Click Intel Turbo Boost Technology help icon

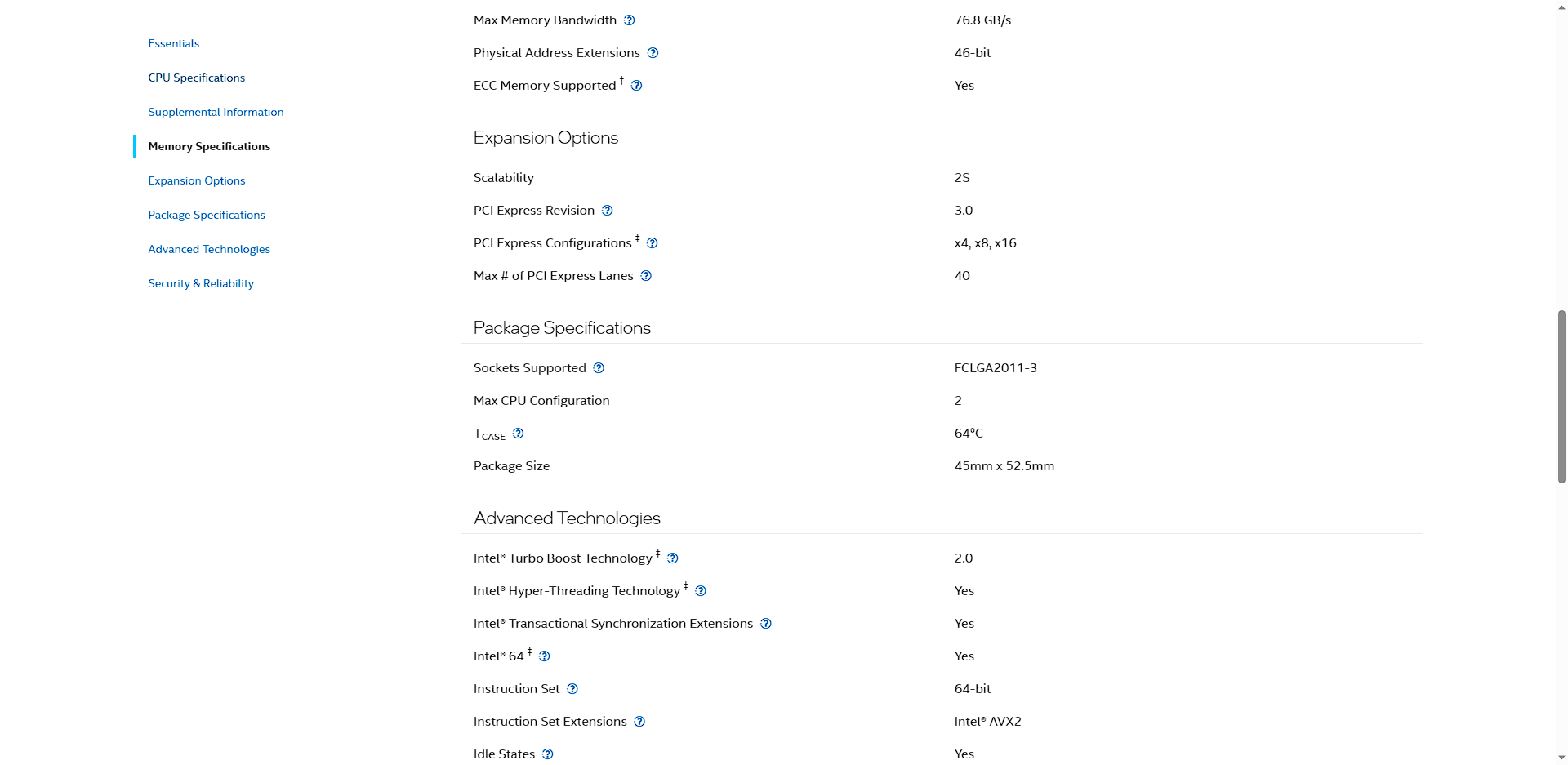[x=672, y=558]
